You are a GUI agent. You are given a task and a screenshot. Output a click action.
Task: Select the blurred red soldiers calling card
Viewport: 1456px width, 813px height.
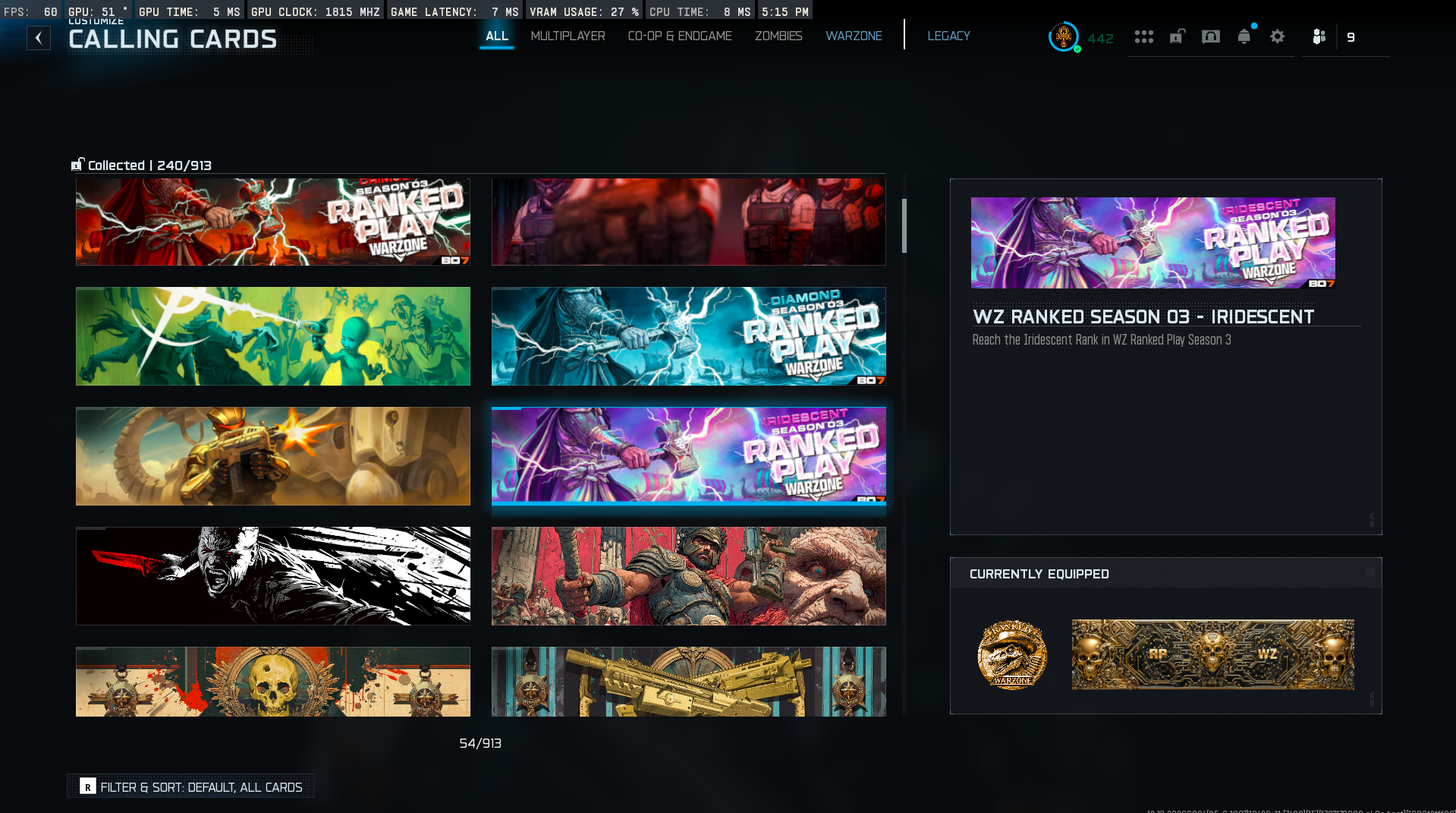click(x=689, y=222)
